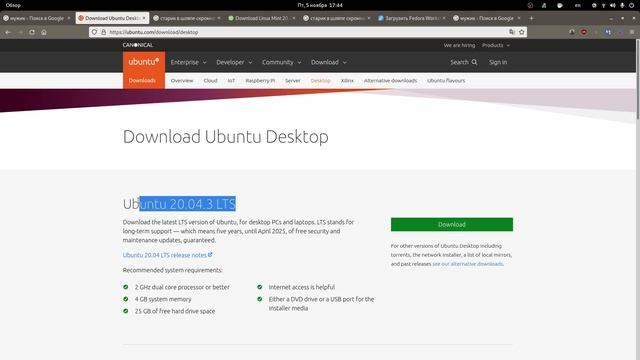The width and height of the screenshot is (640, 360).
Task: Go back to the previous page
Action: point(8,32)
